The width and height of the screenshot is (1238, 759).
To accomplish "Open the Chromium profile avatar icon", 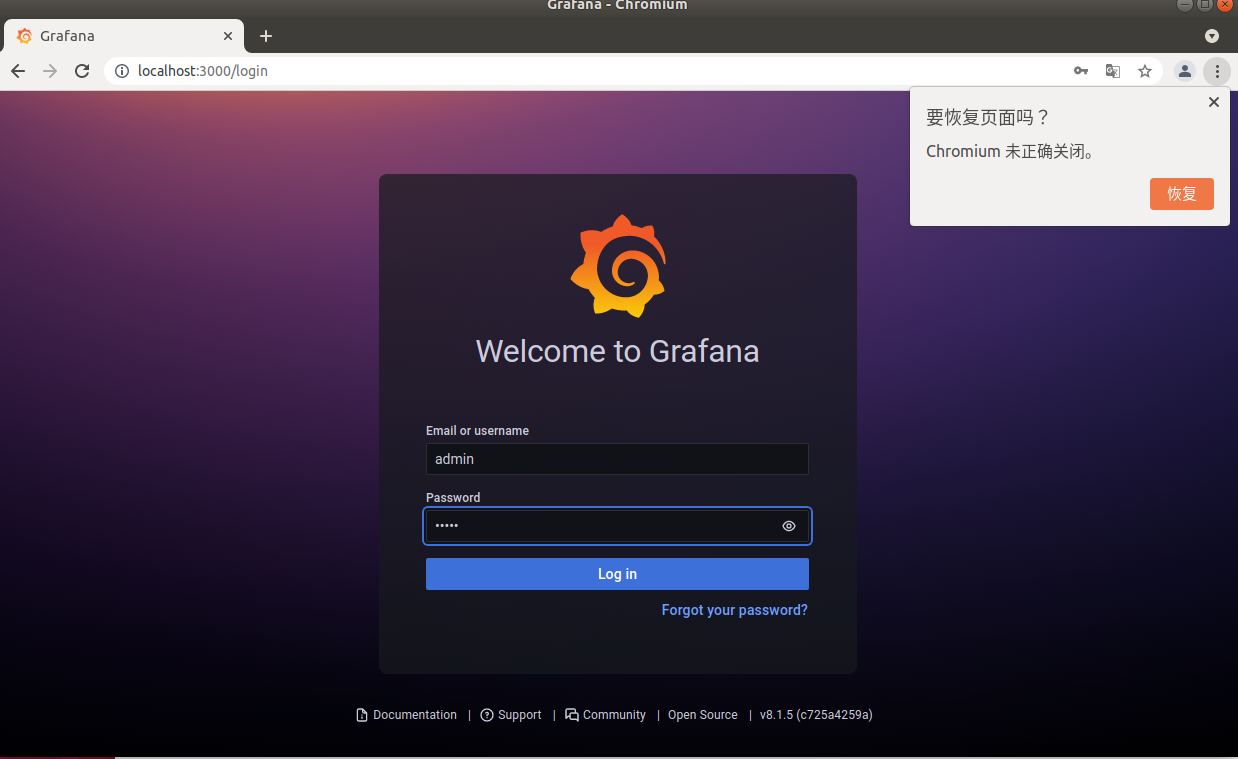I will [x=1185, y=71].
